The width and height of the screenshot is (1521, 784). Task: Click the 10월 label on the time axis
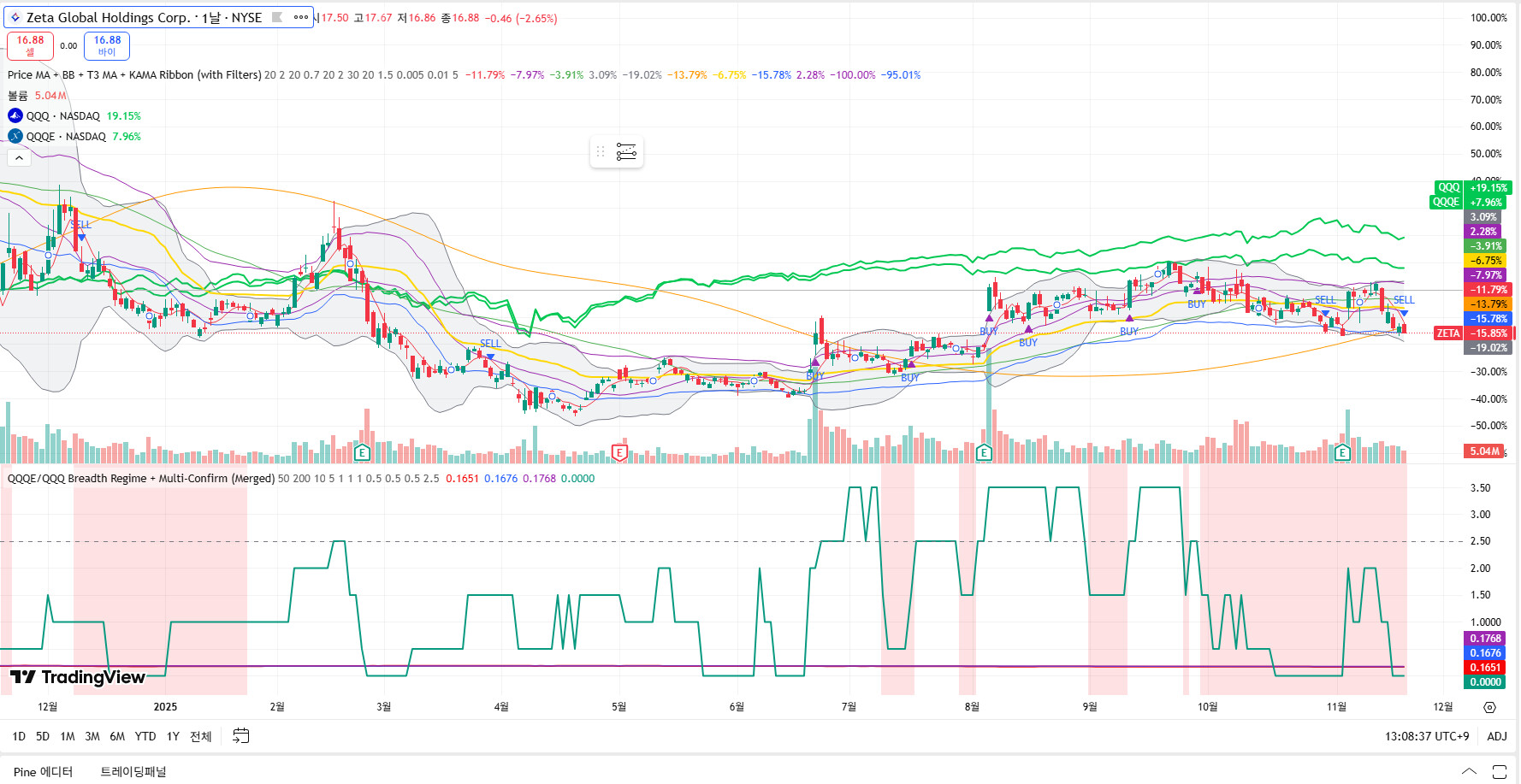click(x=1207, y=706)
